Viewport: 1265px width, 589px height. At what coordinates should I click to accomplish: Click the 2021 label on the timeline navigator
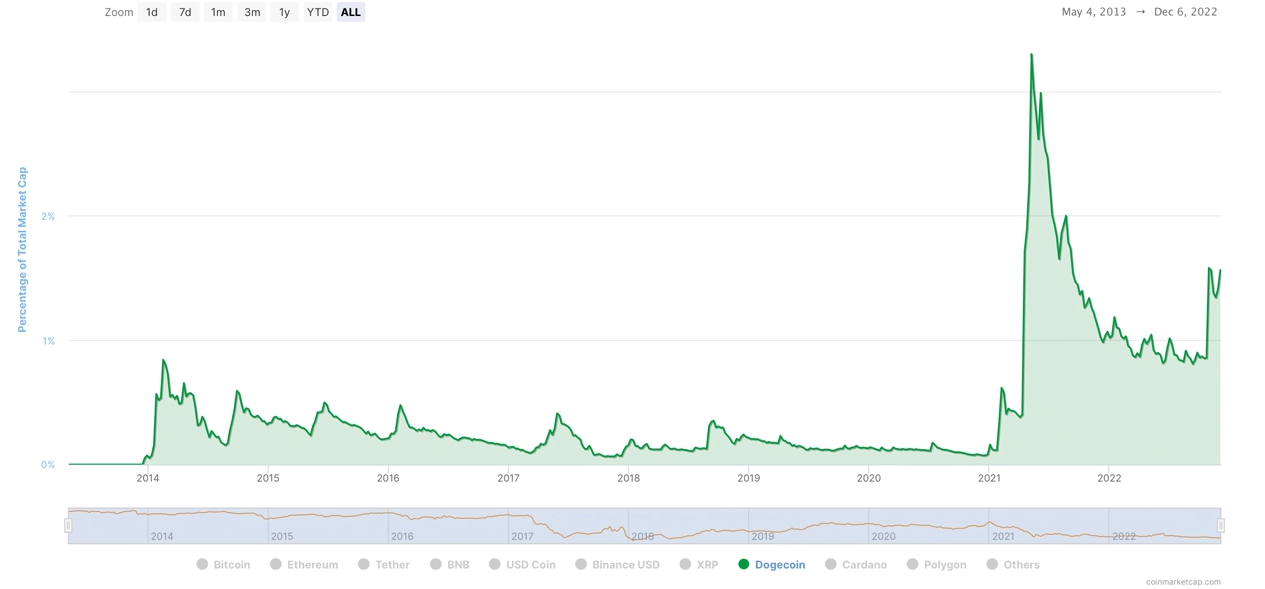[1003, 536]
